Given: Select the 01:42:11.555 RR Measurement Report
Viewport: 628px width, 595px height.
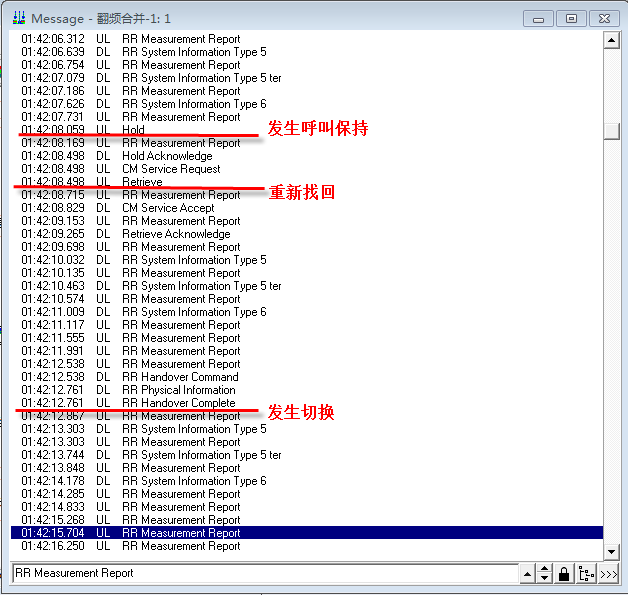Looking at the screenshot, I should click(x=307, y=338).
